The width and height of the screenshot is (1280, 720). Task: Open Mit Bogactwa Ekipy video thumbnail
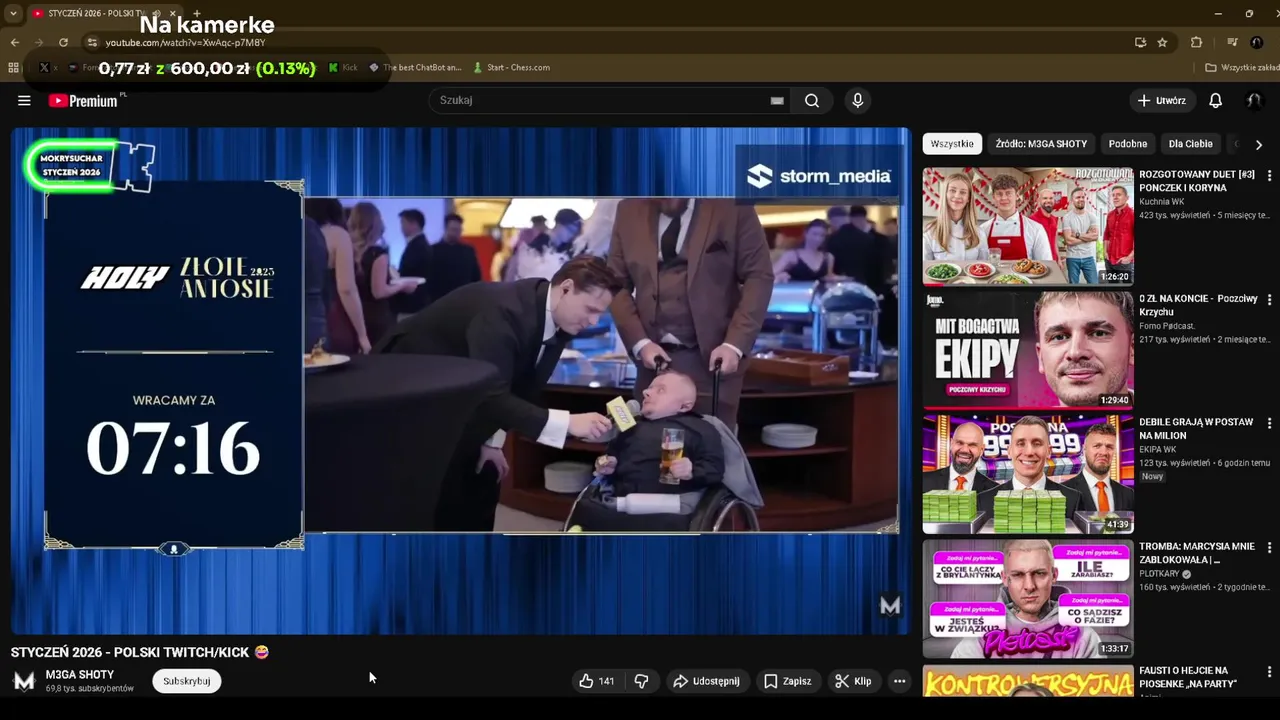[x=1028, y=350]
